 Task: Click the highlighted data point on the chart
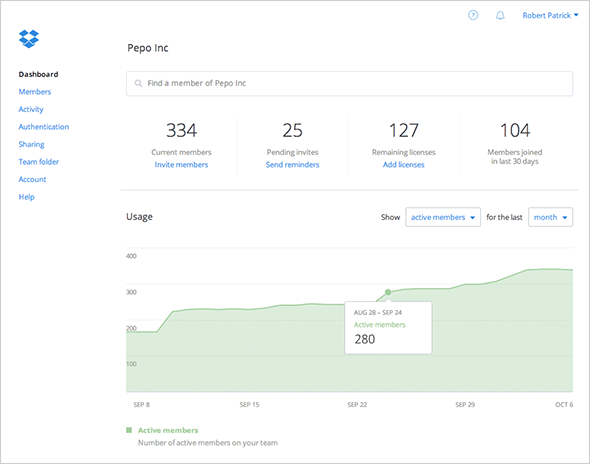click(388, 292)
